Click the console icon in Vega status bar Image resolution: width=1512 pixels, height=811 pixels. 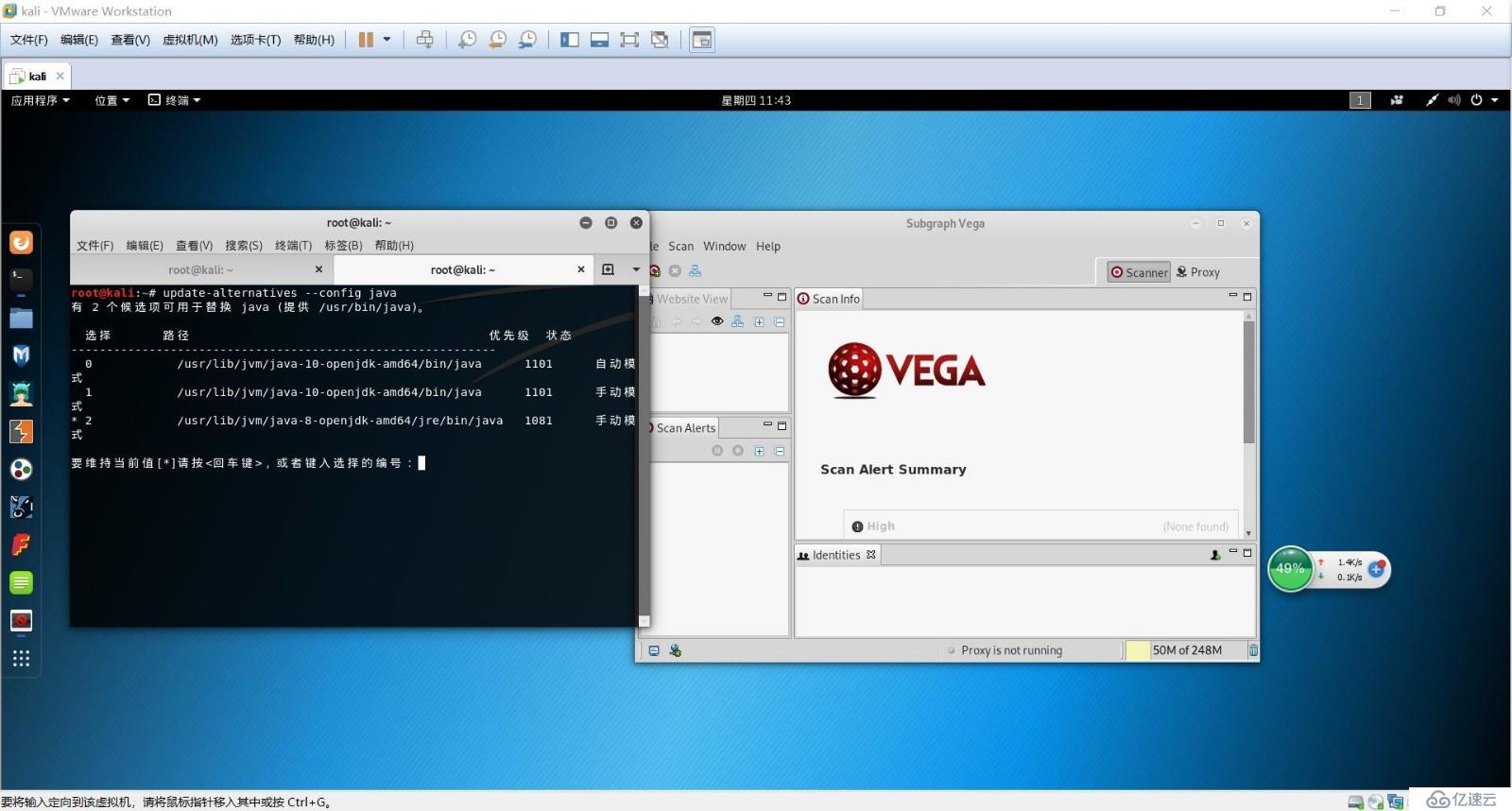point(654,650)
